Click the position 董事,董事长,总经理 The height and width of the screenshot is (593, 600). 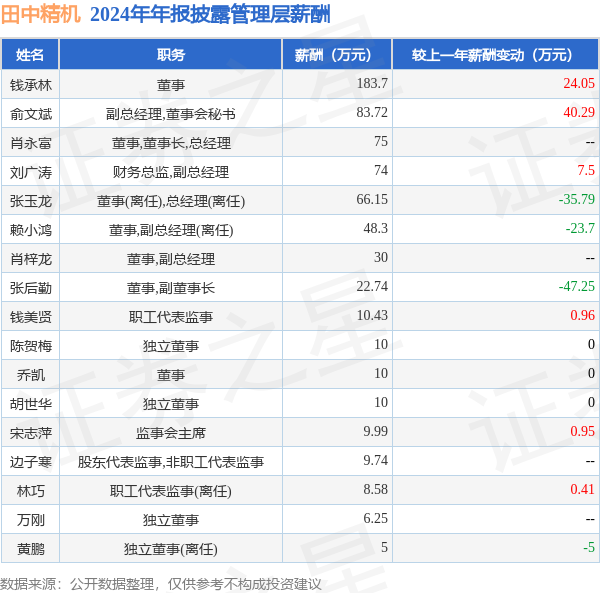point(171,143)
